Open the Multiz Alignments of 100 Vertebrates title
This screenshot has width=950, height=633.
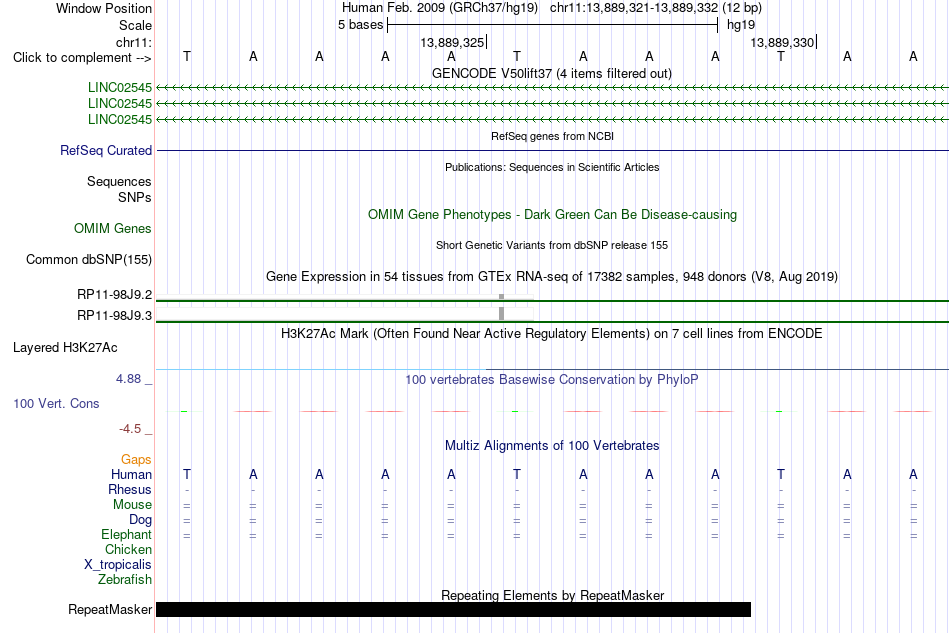[551, 446]
